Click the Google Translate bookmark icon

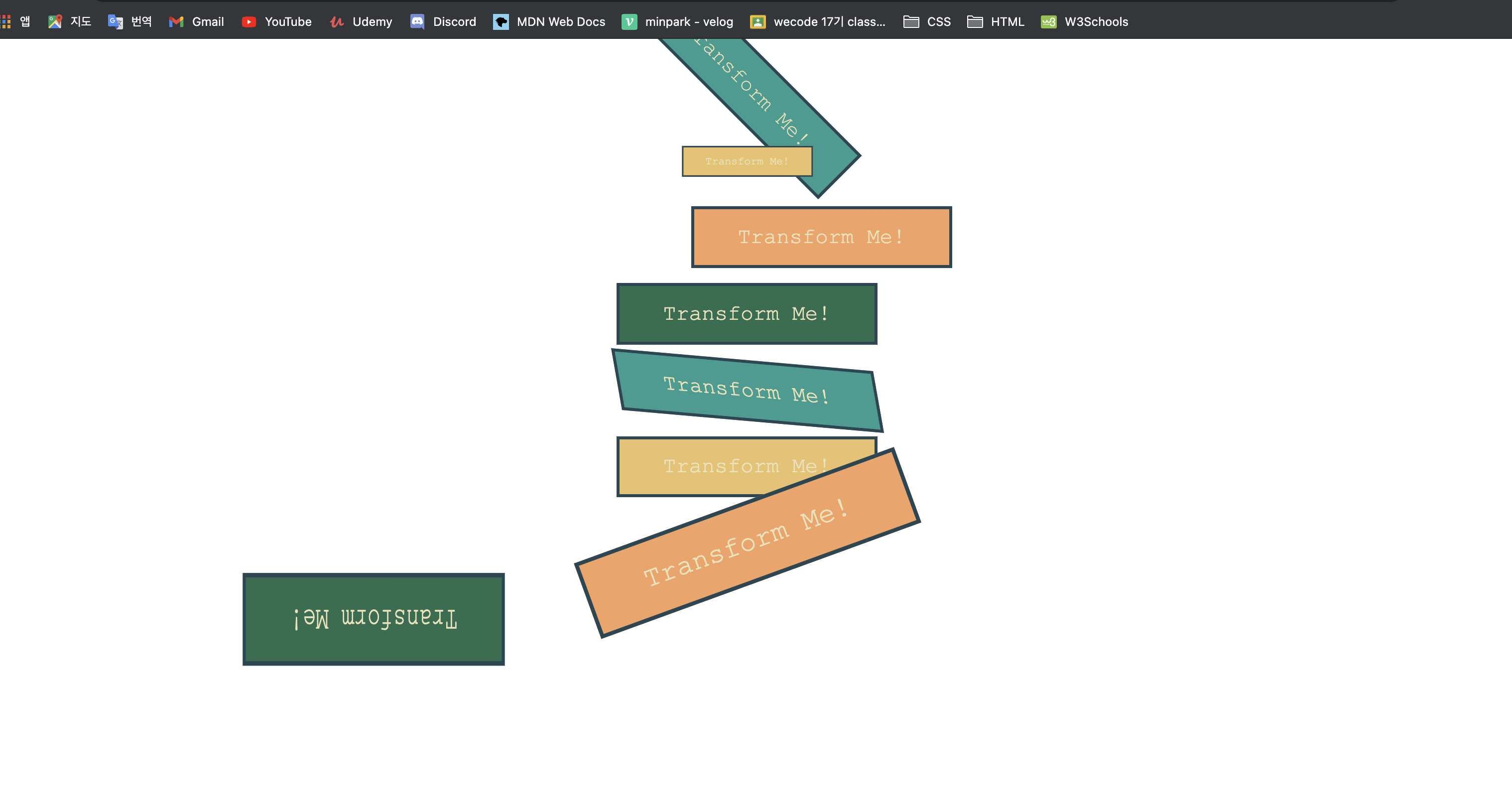pyautogui.click(x=115, y=22)
